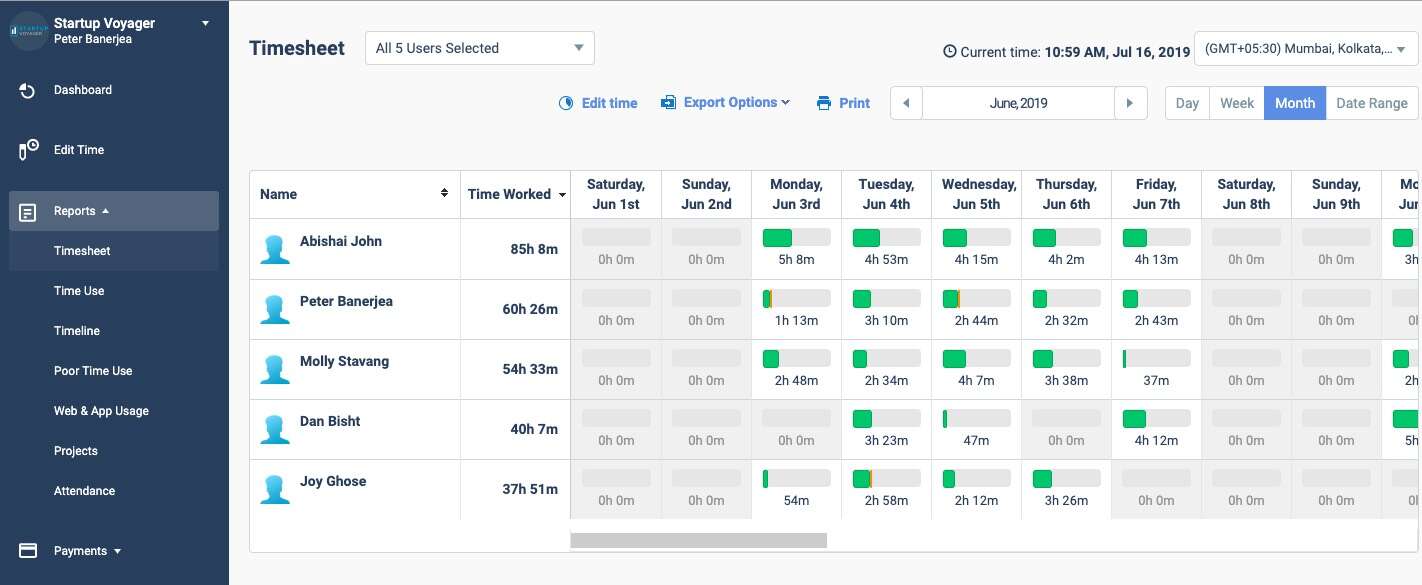Select the Time Use report
Viewport: 1422px width, 585px height.
pos(79,290)
